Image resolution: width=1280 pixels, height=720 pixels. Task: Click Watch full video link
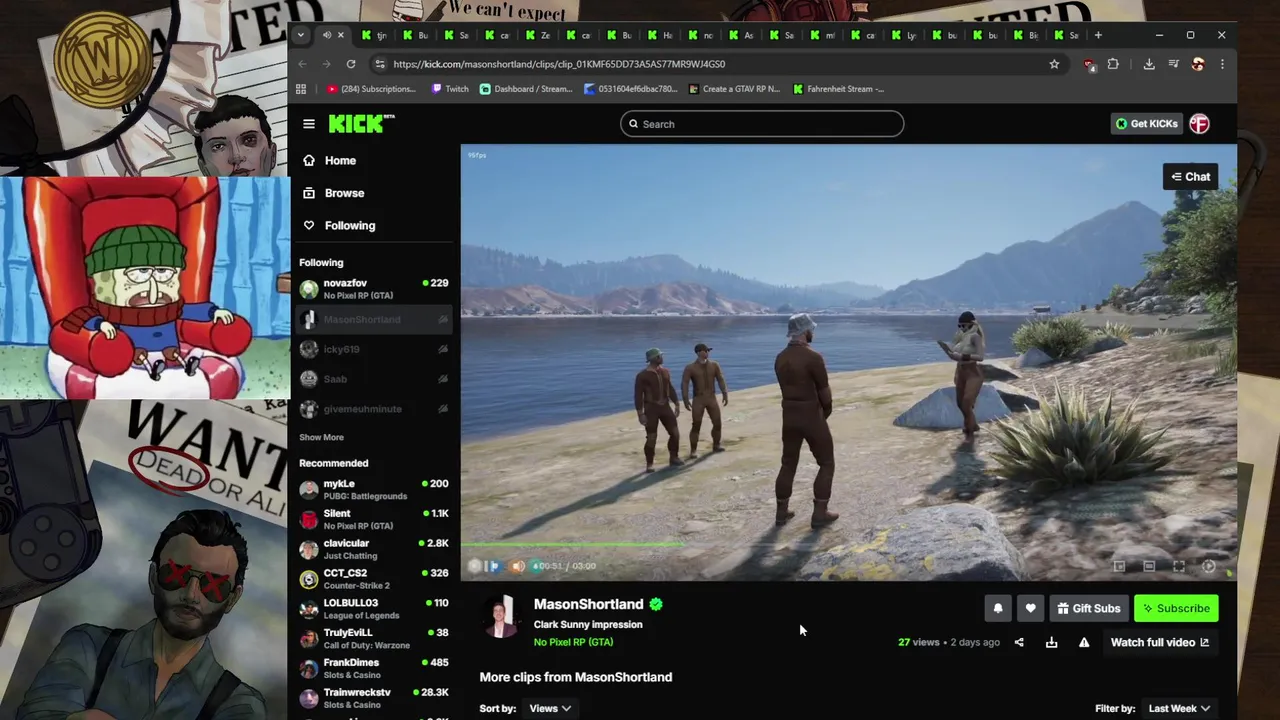coord(1160,642)
